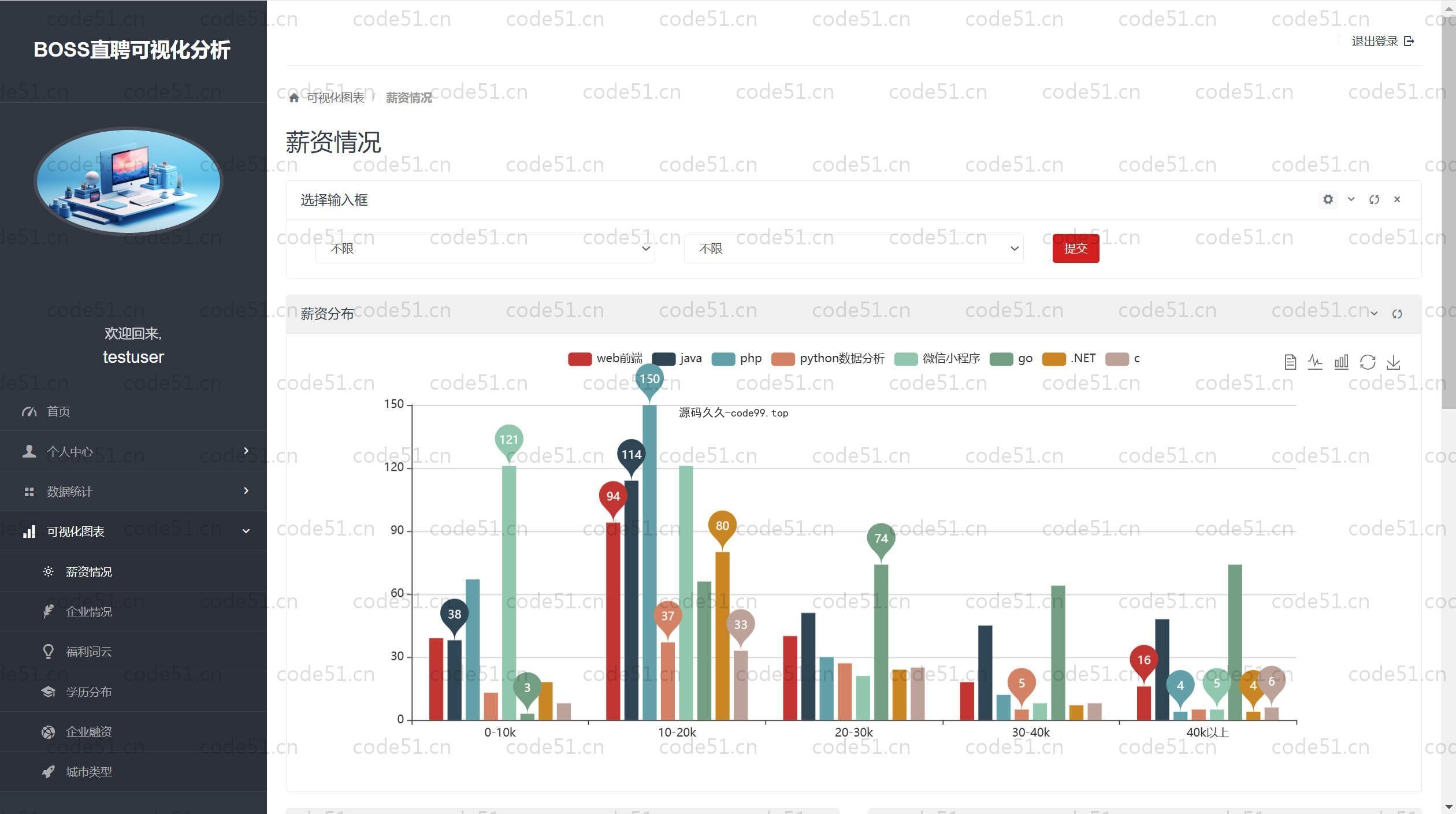This screenshot has width=1456, height=814.
Task: Download chart as image
Action: [1394, 362]
